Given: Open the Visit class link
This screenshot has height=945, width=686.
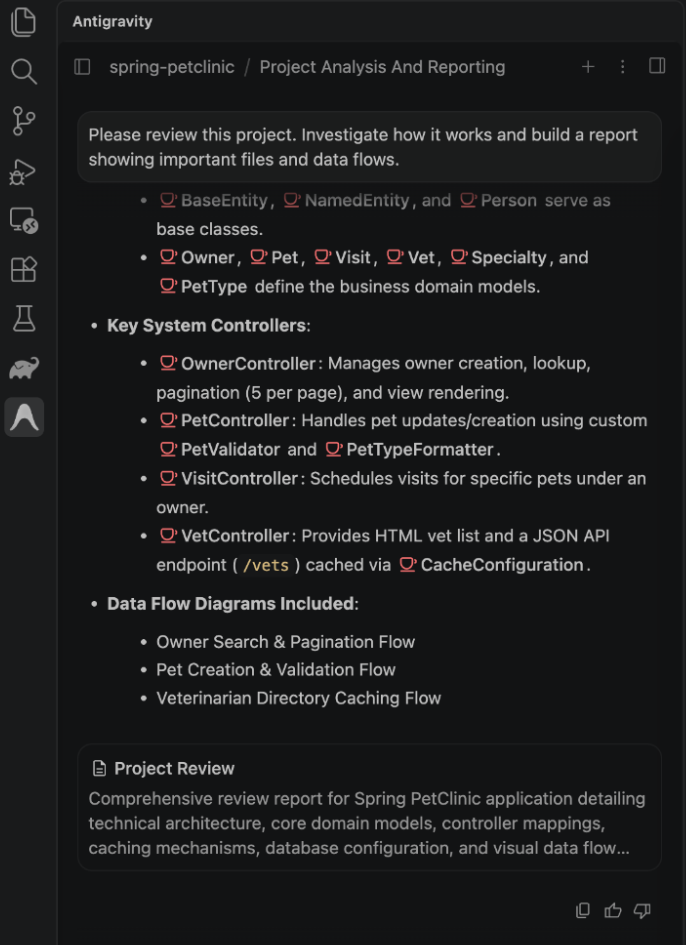Looking at the screenshot, I should click(342, 257).
